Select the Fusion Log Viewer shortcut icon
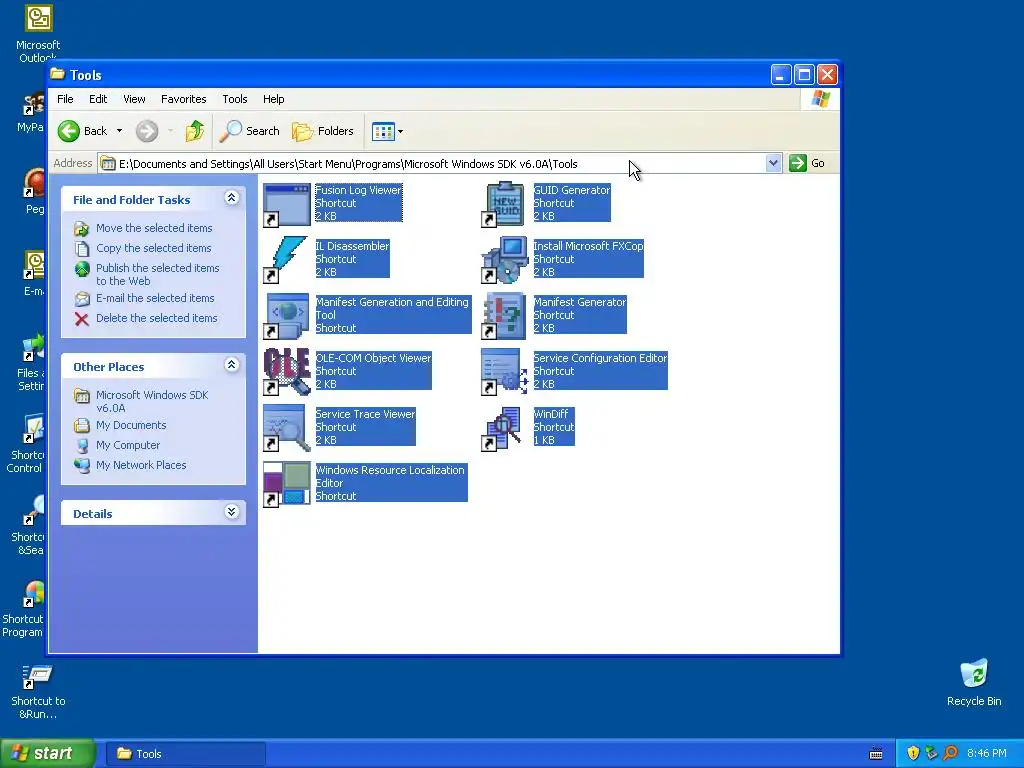 pos(287,204)
